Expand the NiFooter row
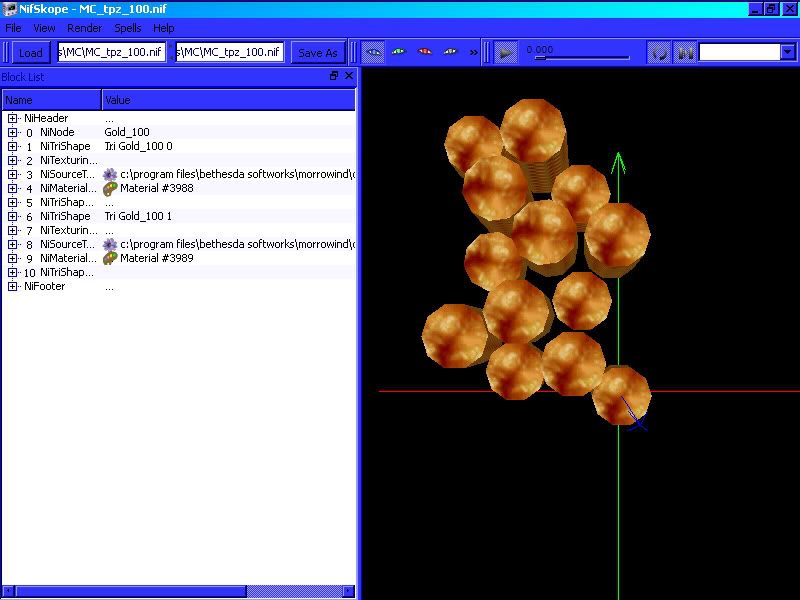The image size is (800, 600). (12, 287)
